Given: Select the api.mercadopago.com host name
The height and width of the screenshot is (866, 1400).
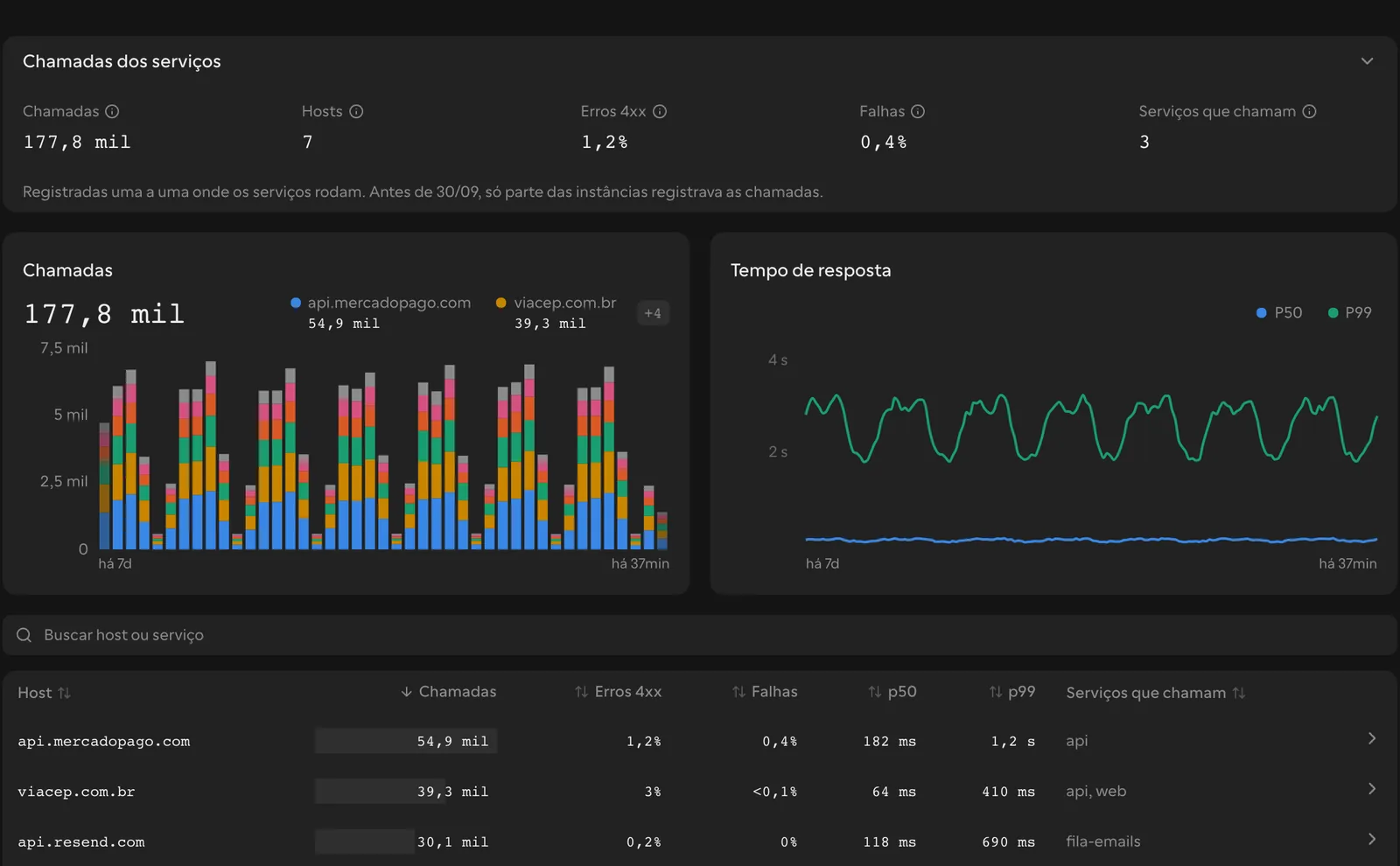Looking at the screenshot, I should (104, 742).
